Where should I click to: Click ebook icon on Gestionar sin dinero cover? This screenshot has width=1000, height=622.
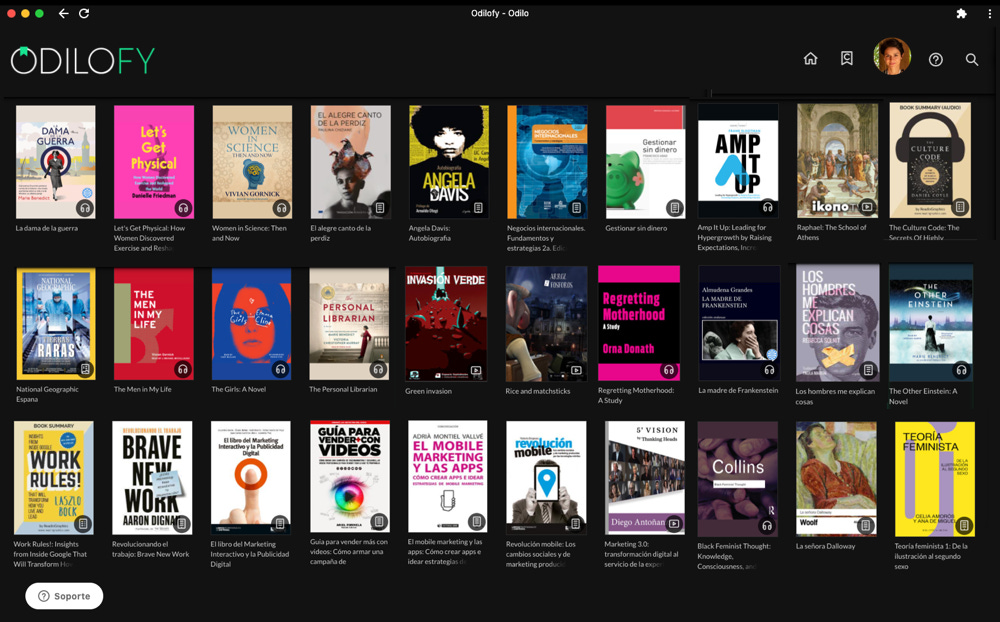675,208
